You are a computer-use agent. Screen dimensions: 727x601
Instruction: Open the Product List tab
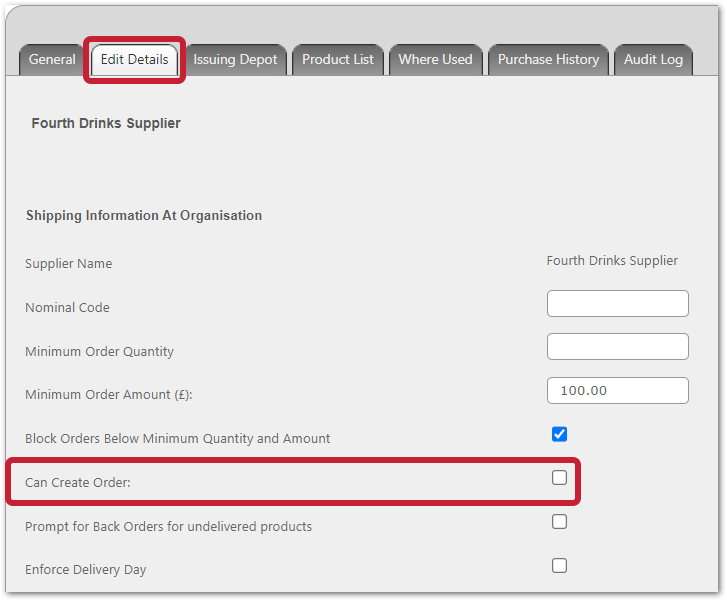click(x=338, y=60)
